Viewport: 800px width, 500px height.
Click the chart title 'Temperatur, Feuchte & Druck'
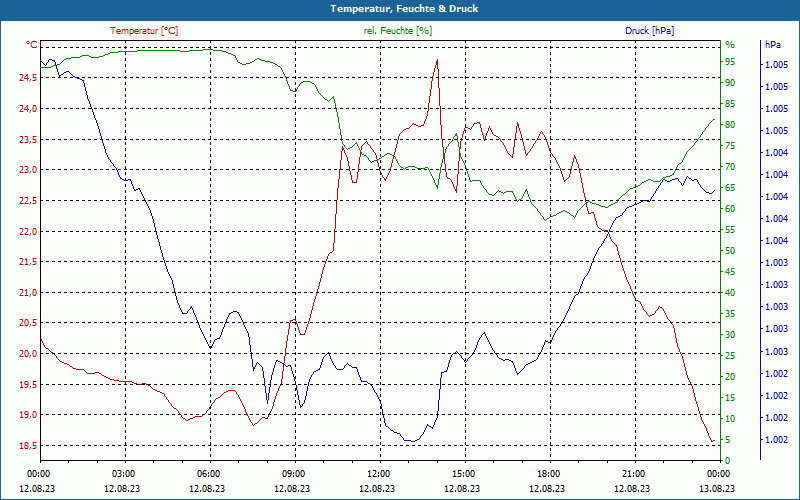point(404,9)
